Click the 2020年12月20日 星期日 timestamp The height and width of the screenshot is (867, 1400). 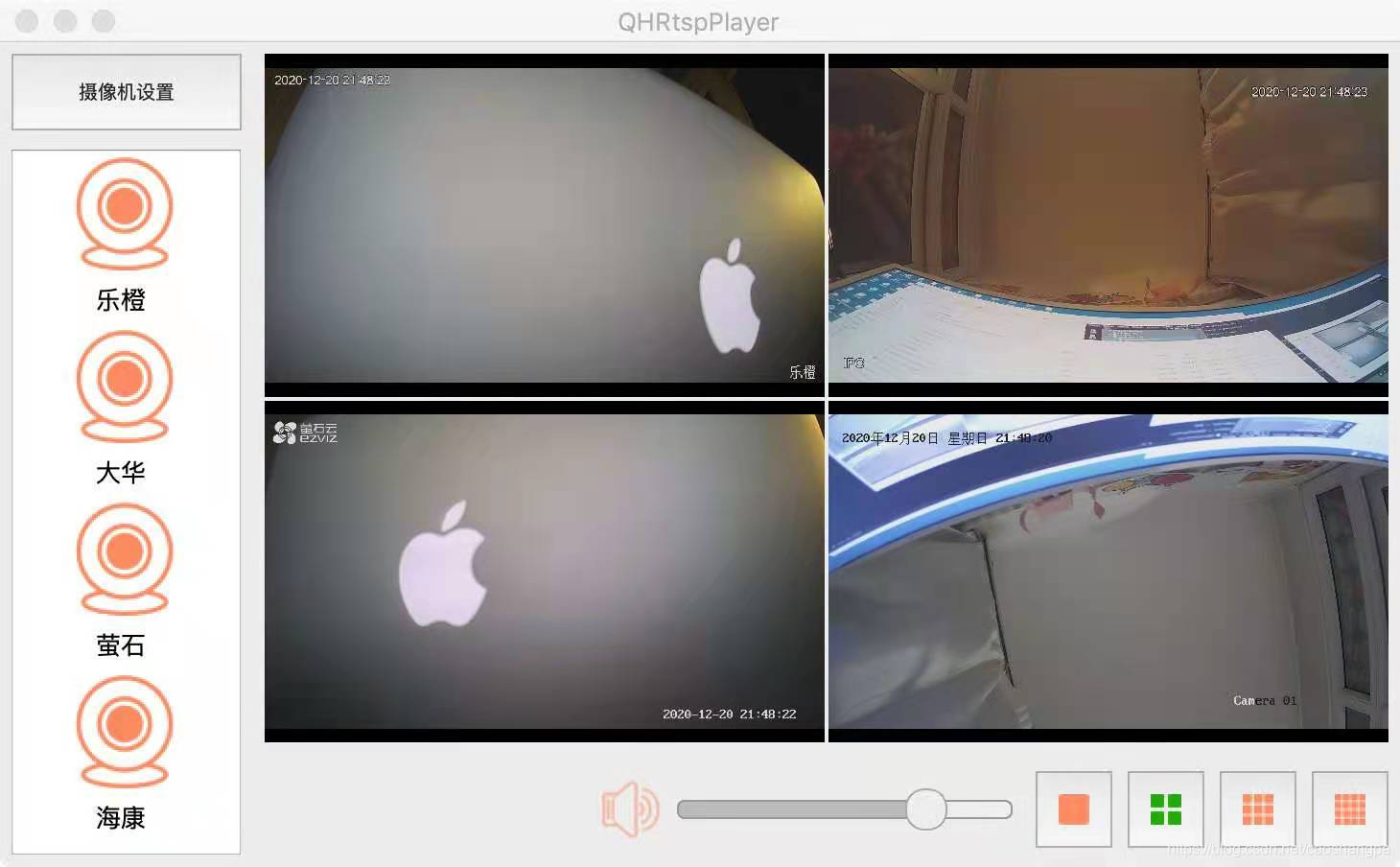pos(946,438)
